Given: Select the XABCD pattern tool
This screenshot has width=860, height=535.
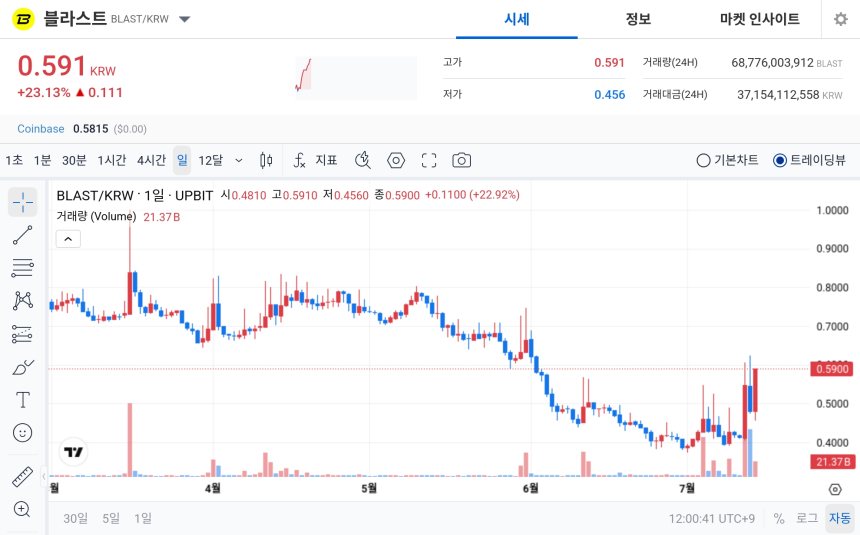Looking at the screenshot, I should pos(22,301).
